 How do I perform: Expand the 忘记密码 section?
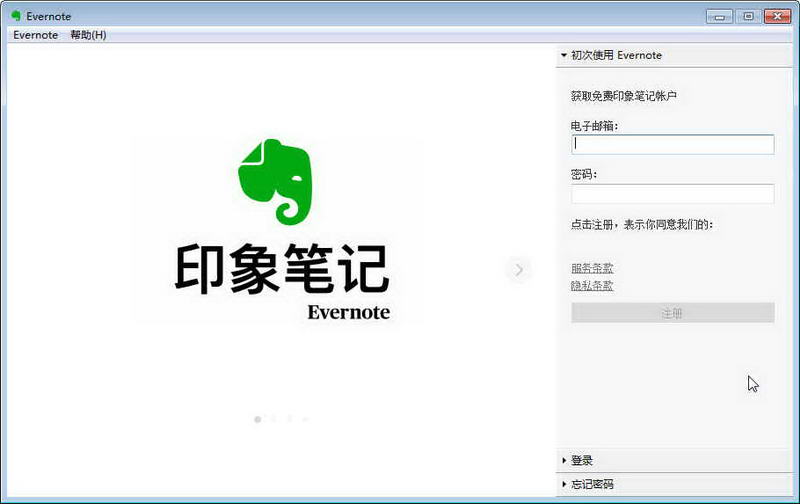tap(673, 484)
